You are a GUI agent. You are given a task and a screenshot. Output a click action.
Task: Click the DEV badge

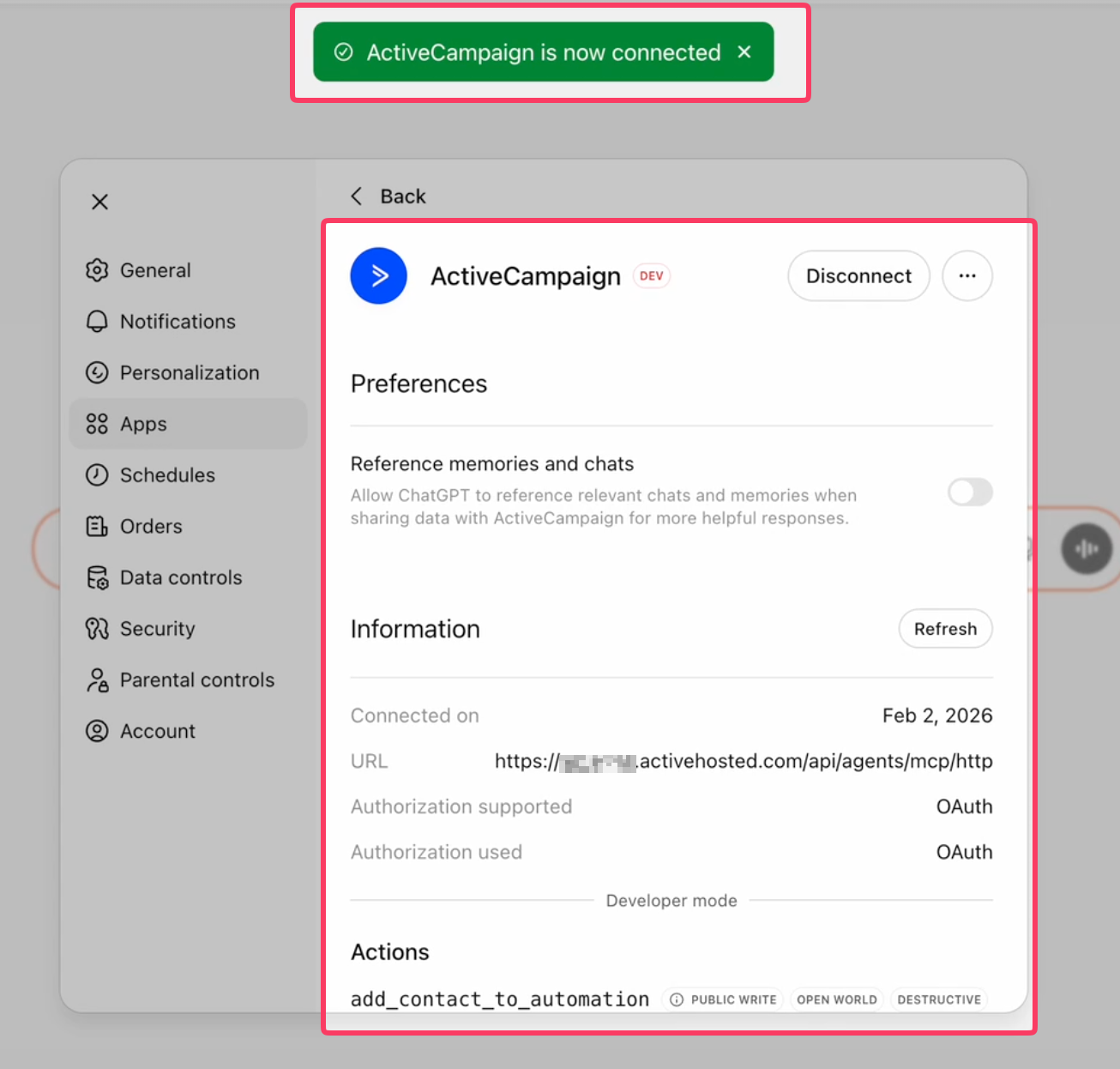[x=652, y=276]
